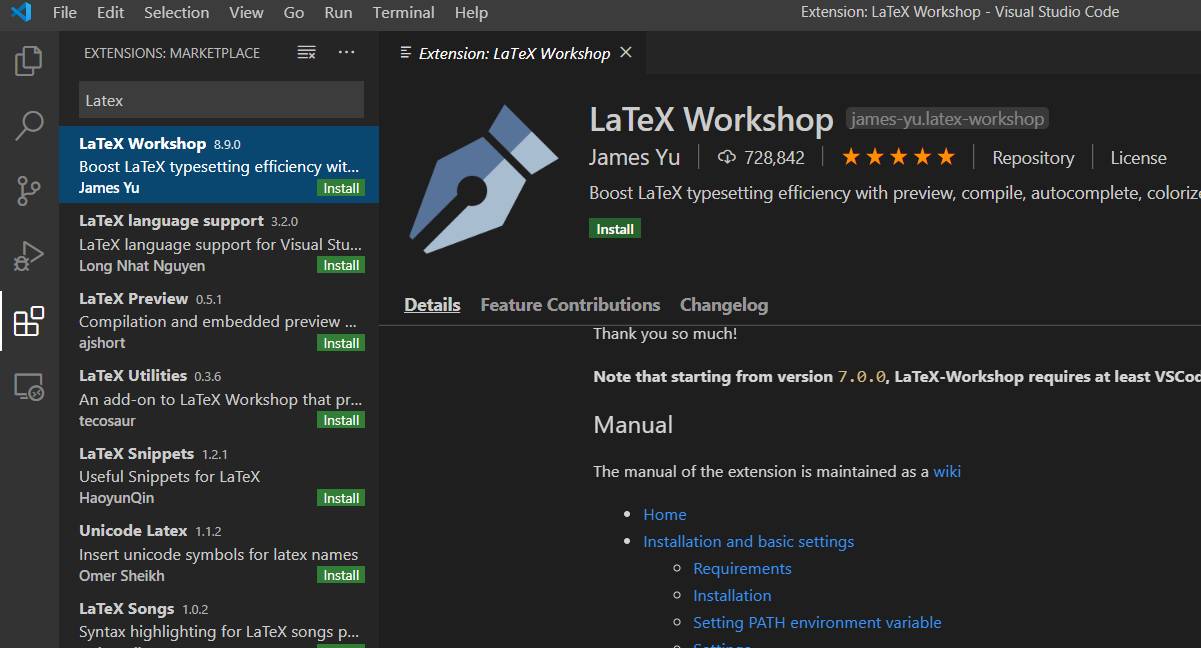Click the VS Code logo icon
Image resolution: width=1201 pixels, height=648 pixels.
coord(21,13)
